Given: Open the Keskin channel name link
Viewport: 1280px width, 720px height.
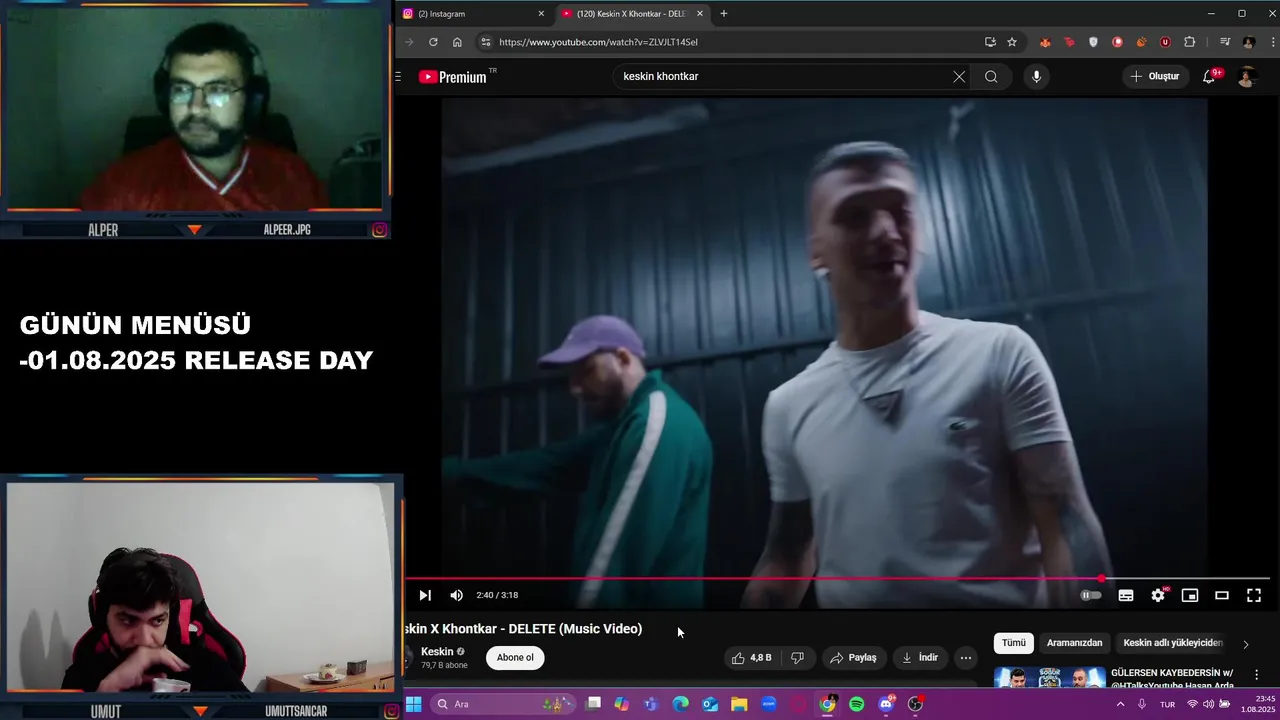Looking at the screenshot, I should point(437,652).
